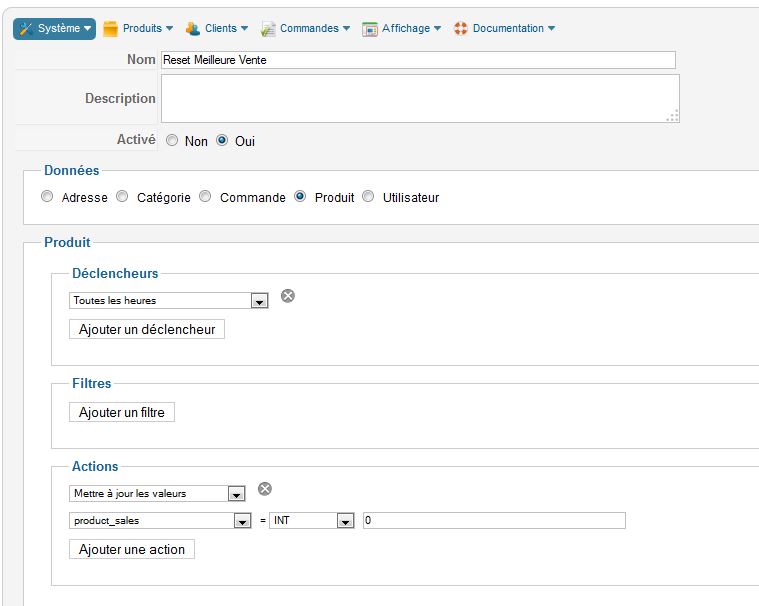
Task: Choose the Commande data type radio
Action: [205, 196]
